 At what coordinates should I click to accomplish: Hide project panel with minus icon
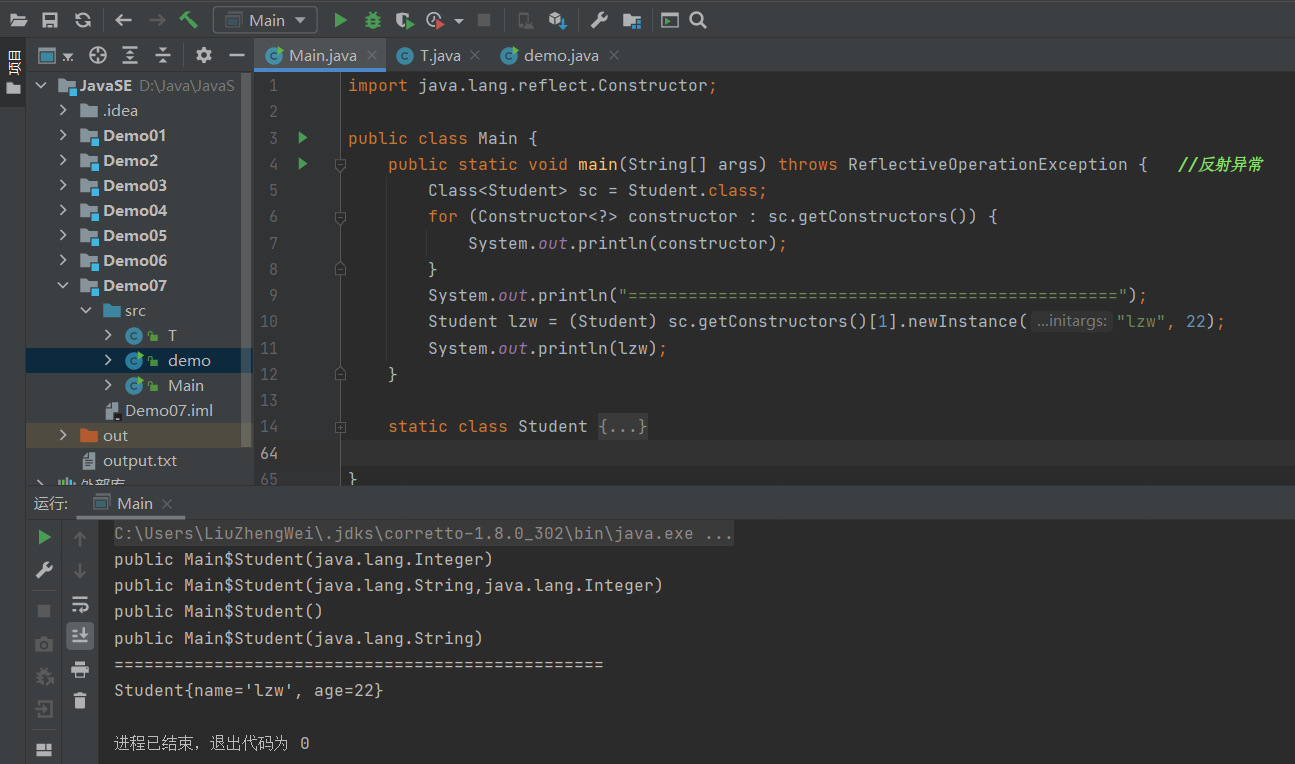coord(237,55)
